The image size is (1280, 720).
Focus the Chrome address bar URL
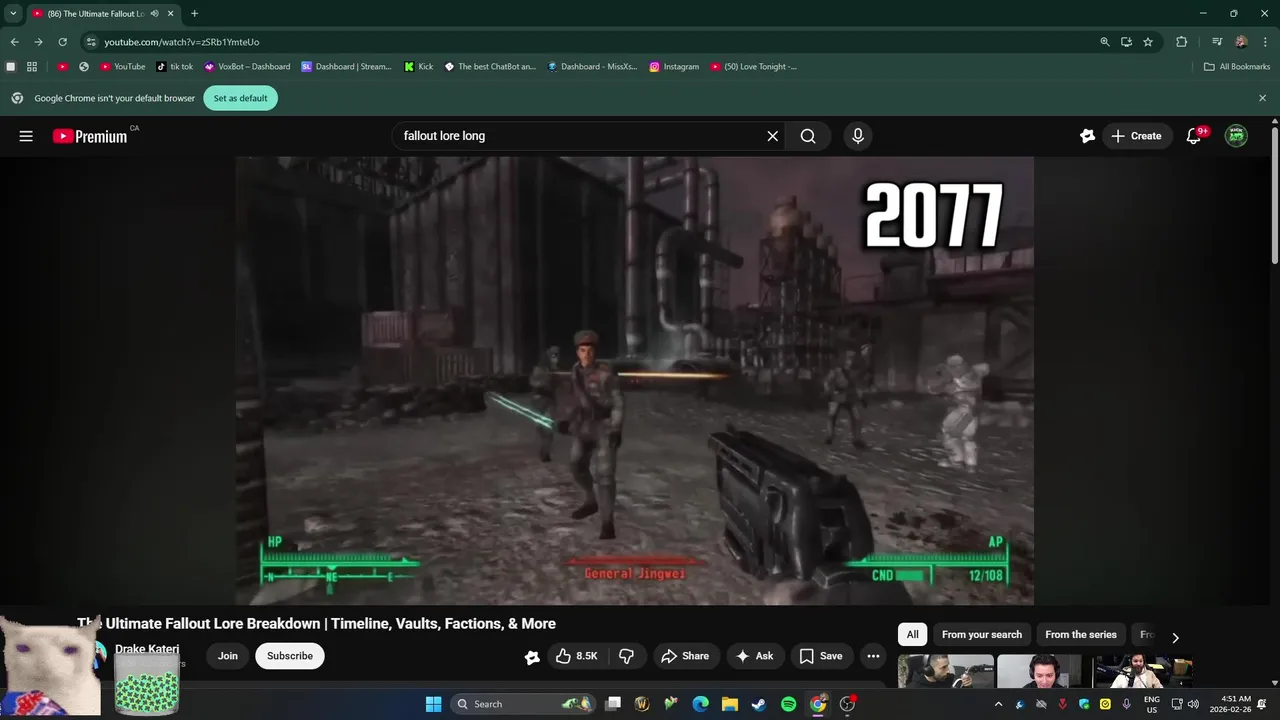181,42
